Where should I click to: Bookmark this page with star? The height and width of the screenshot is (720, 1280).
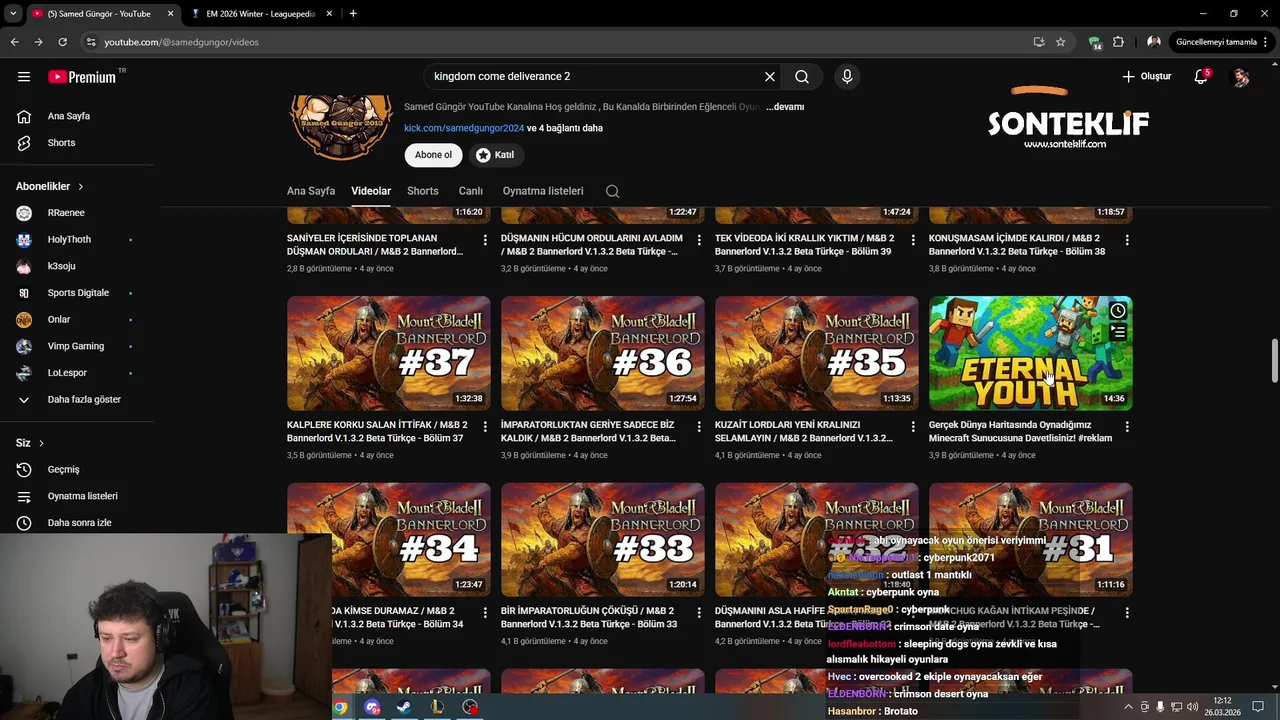coord(1061,42)
